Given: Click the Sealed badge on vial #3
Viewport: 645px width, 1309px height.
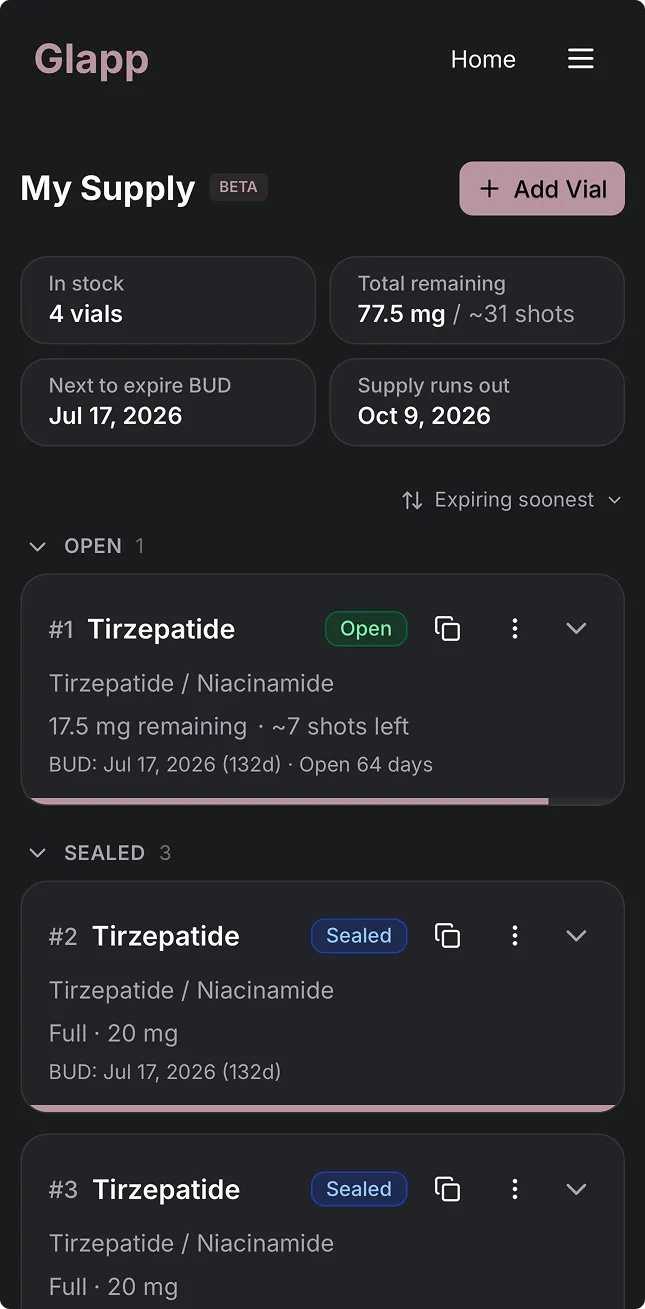Looking at the screenshot, I should tap(359, 1189).
